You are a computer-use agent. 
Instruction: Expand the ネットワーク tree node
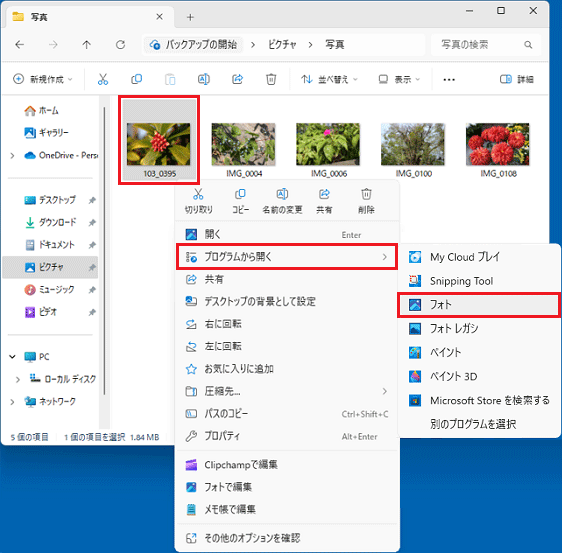[x=13, y=402]
